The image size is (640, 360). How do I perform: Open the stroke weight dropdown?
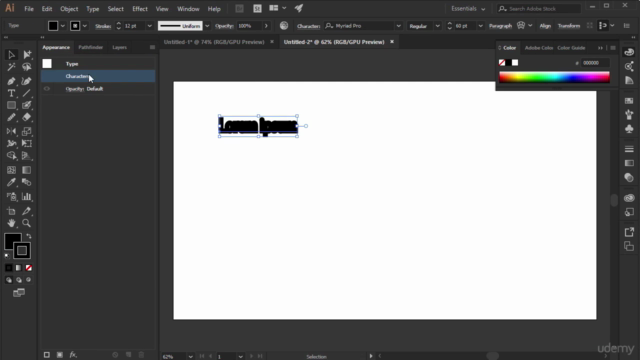[x=149, y=26]
